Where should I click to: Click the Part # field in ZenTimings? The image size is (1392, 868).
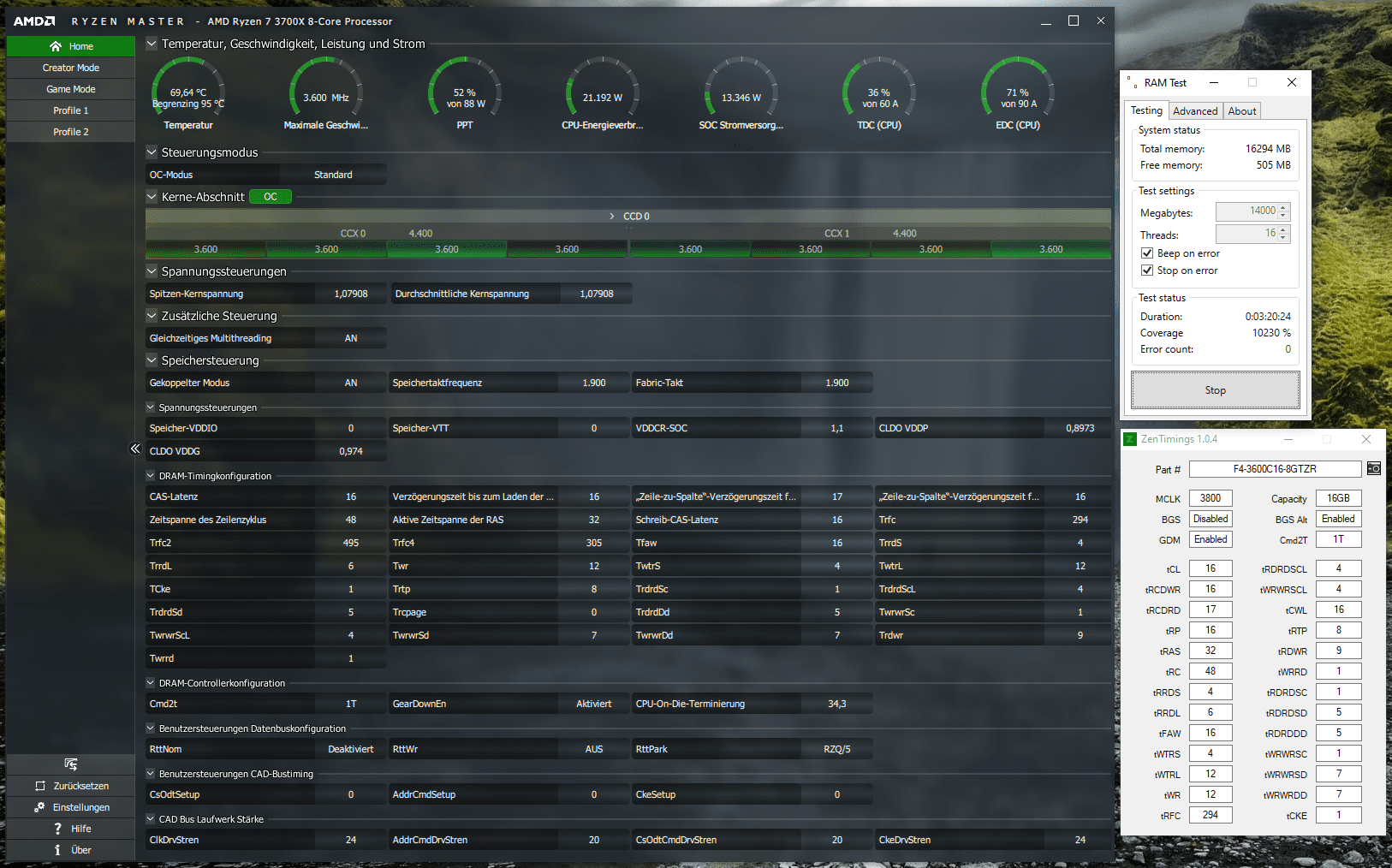tap(1276, 469)
